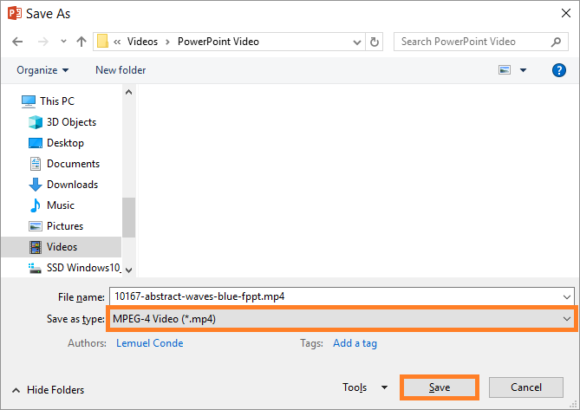Navigate up one folder level
Viewport: 580px width, 410px height.
tap(81, 41)
